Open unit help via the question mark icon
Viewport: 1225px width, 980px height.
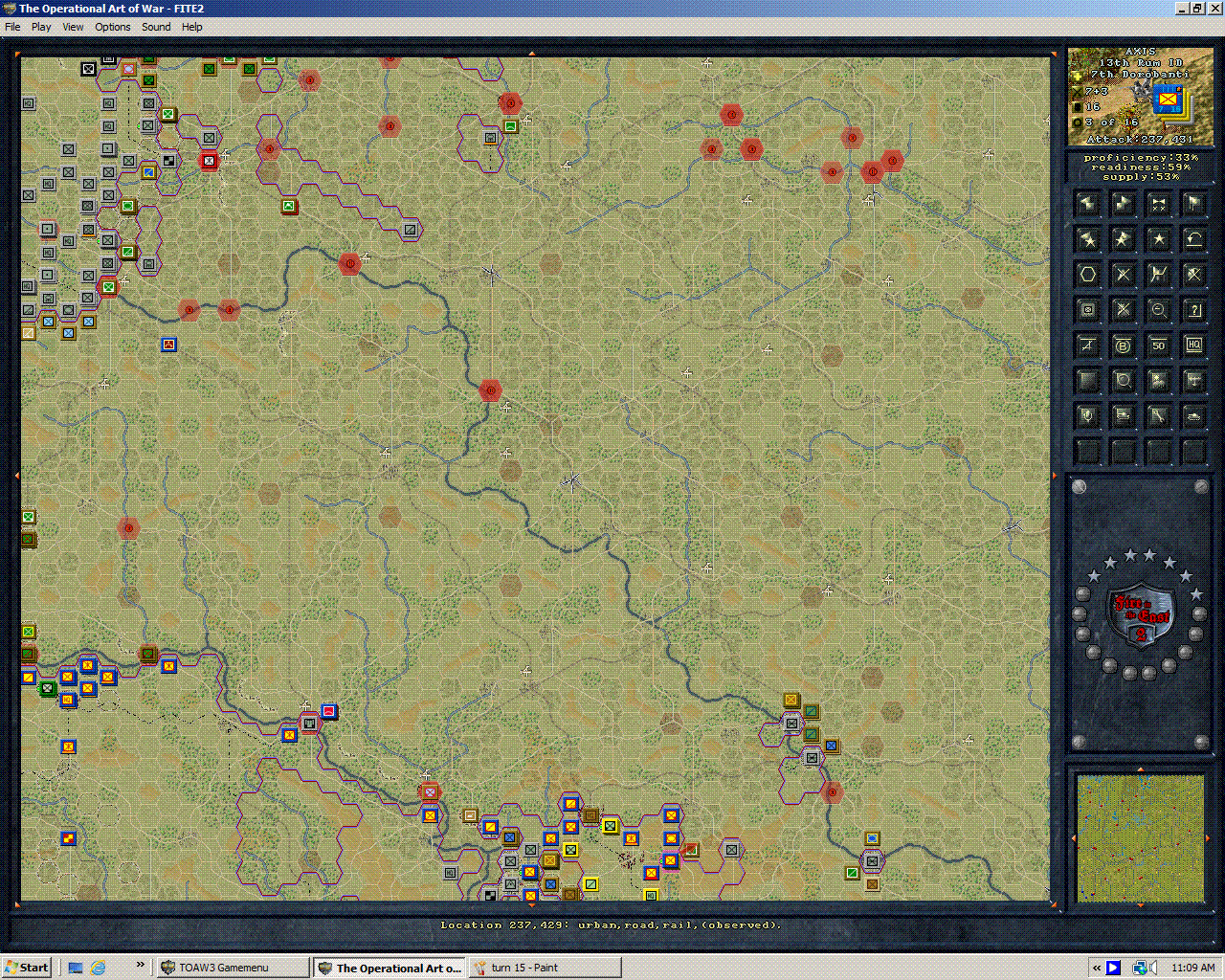tap(1193, 310)
